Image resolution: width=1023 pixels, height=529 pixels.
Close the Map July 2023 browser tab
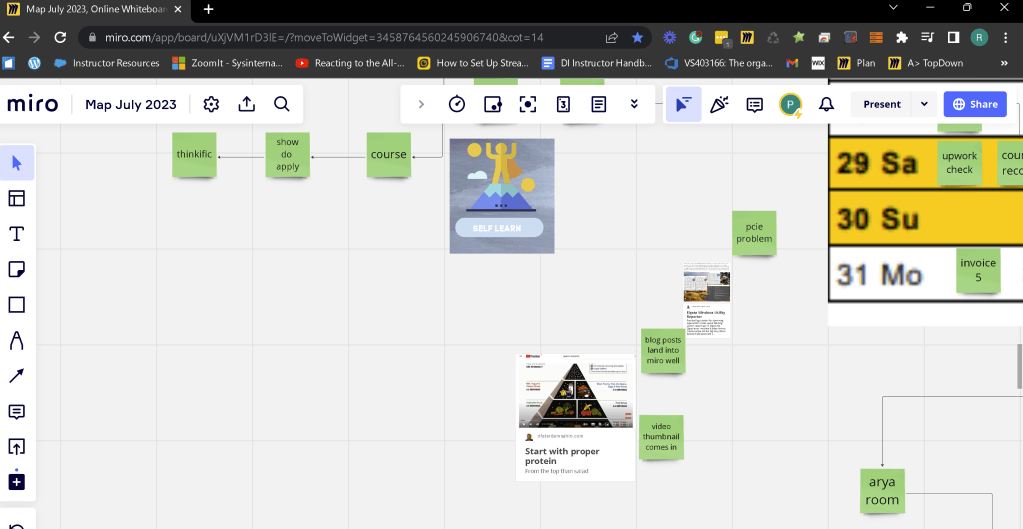[178, 9]
